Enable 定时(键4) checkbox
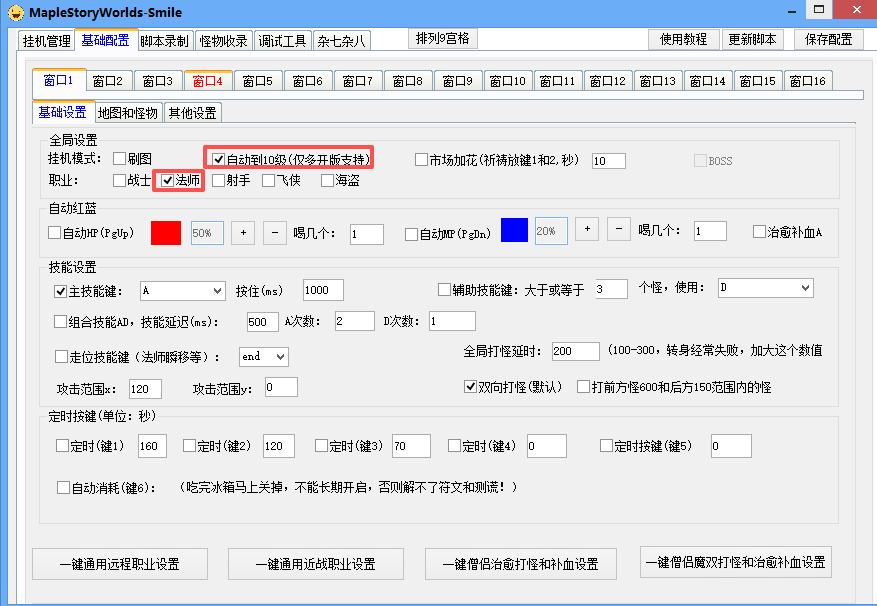Viewport: 877px width, 606px height. click(x=454, y=445)
